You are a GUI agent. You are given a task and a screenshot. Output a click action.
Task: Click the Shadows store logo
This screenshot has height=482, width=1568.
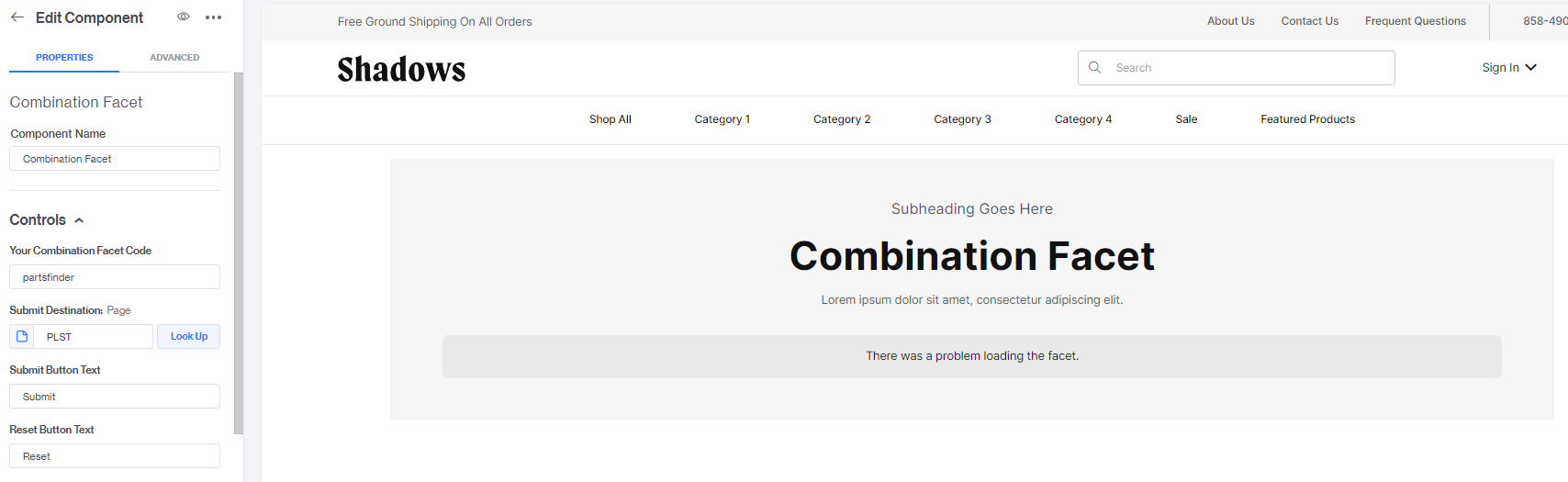[x=401, y=69]
